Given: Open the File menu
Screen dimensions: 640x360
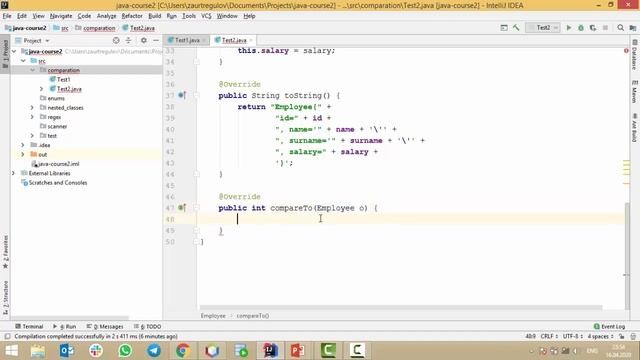Looking at the screenshot, I should [x=7, y=16].
